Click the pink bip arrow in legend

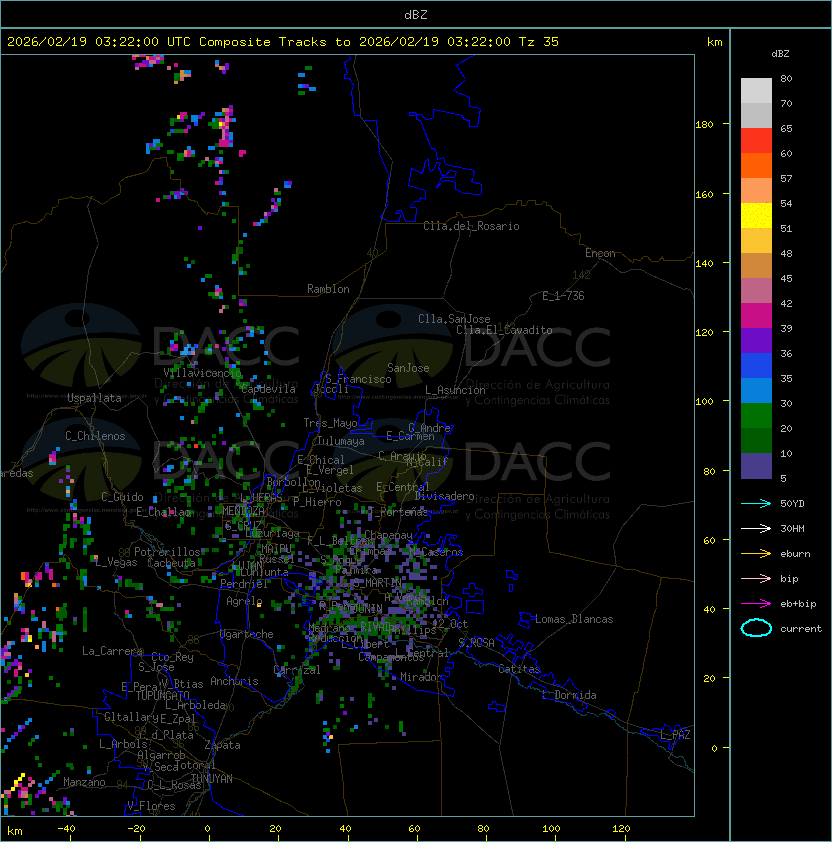756,578
